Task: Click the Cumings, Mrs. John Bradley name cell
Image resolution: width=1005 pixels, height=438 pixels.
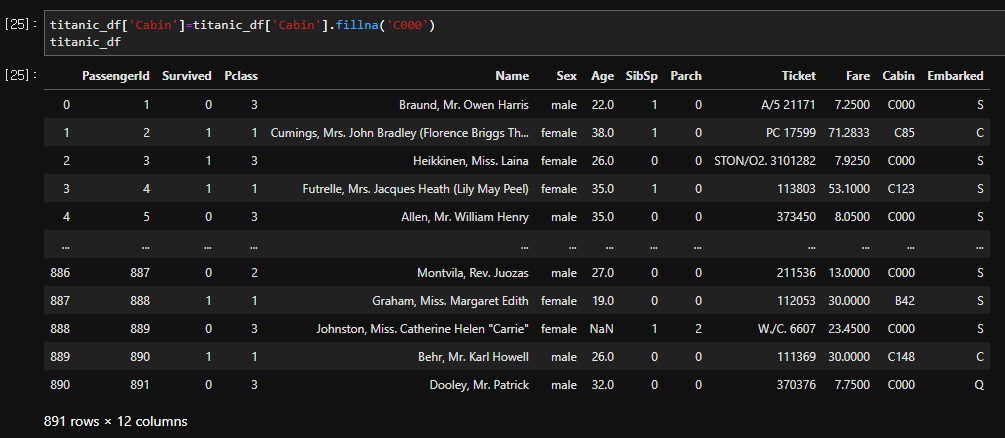Action: pos(400,133)
